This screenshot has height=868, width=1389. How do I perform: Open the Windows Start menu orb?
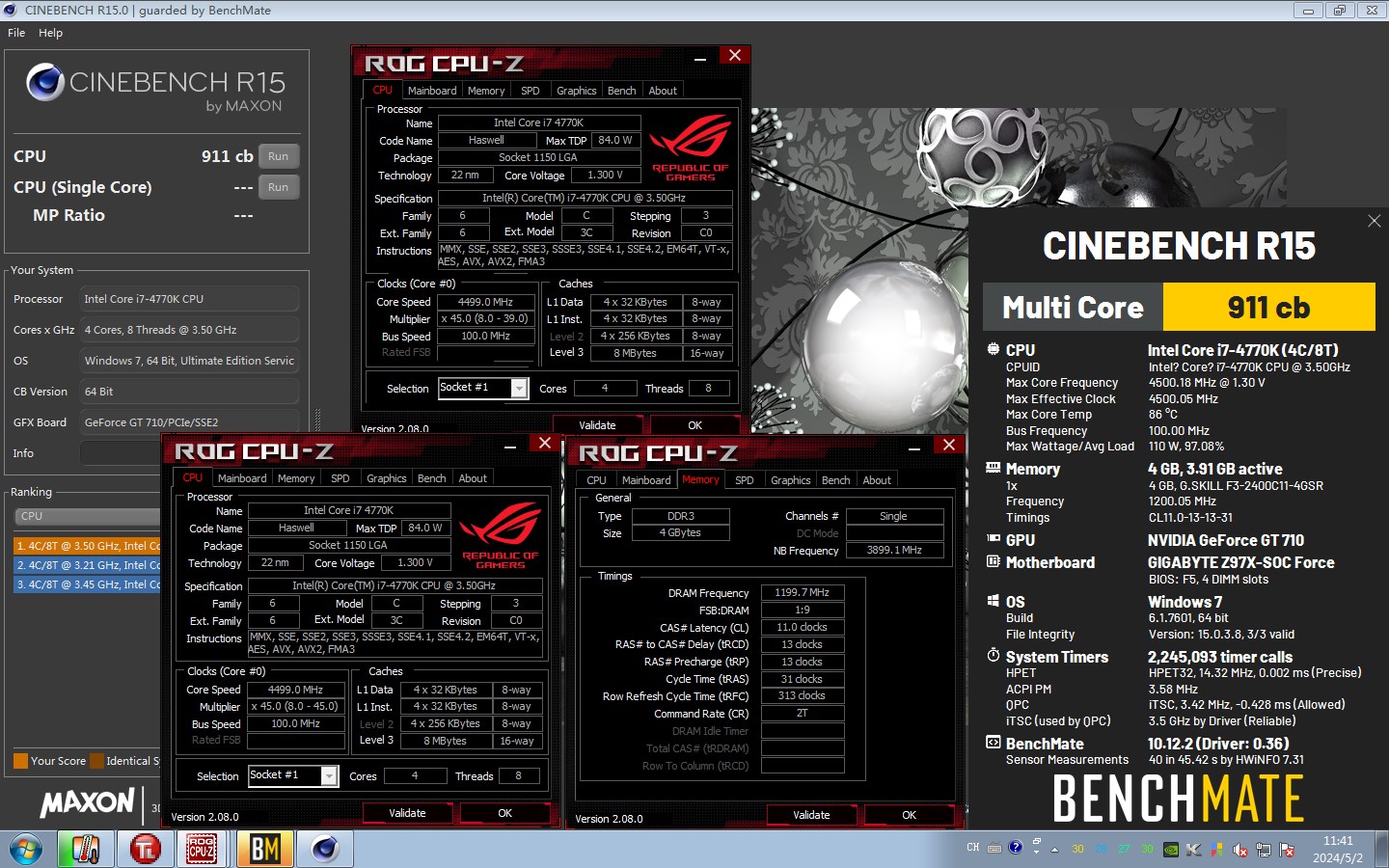coord(26,850)
